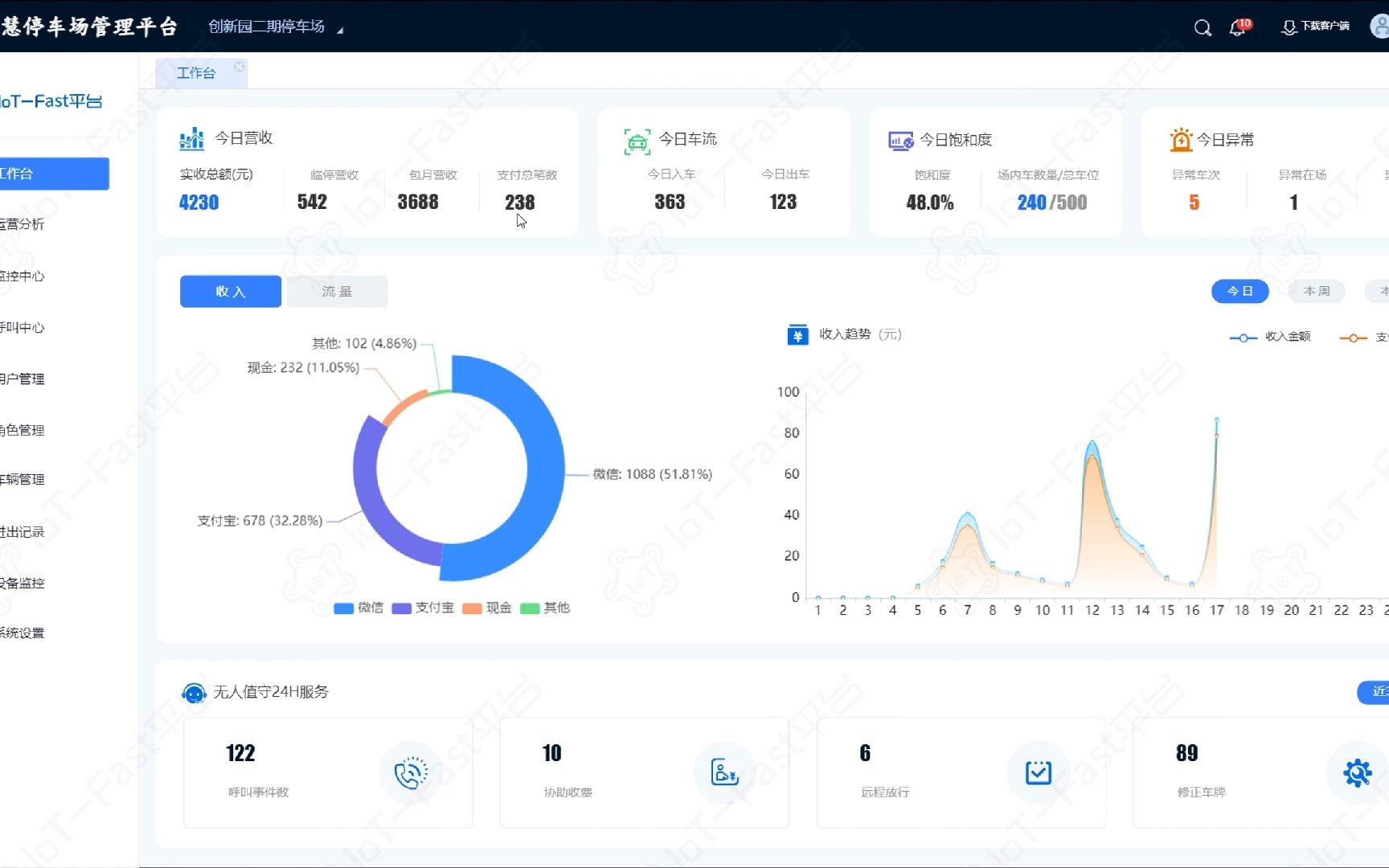Click the 包月营收 value 3688
The image size is (1389, 868).
pyautogui.click(x=418, y=202)
